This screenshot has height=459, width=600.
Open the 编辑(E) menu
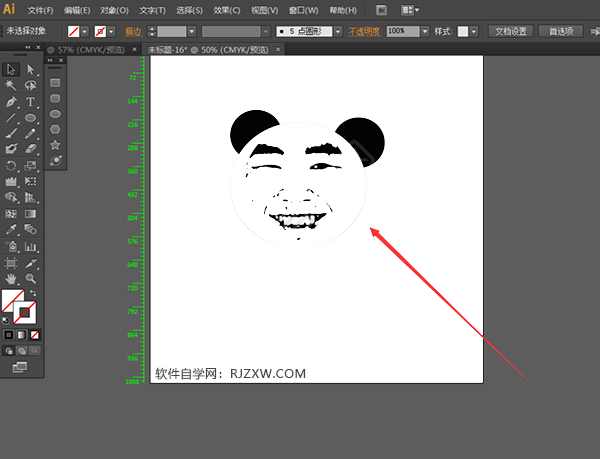click(77, 10)
